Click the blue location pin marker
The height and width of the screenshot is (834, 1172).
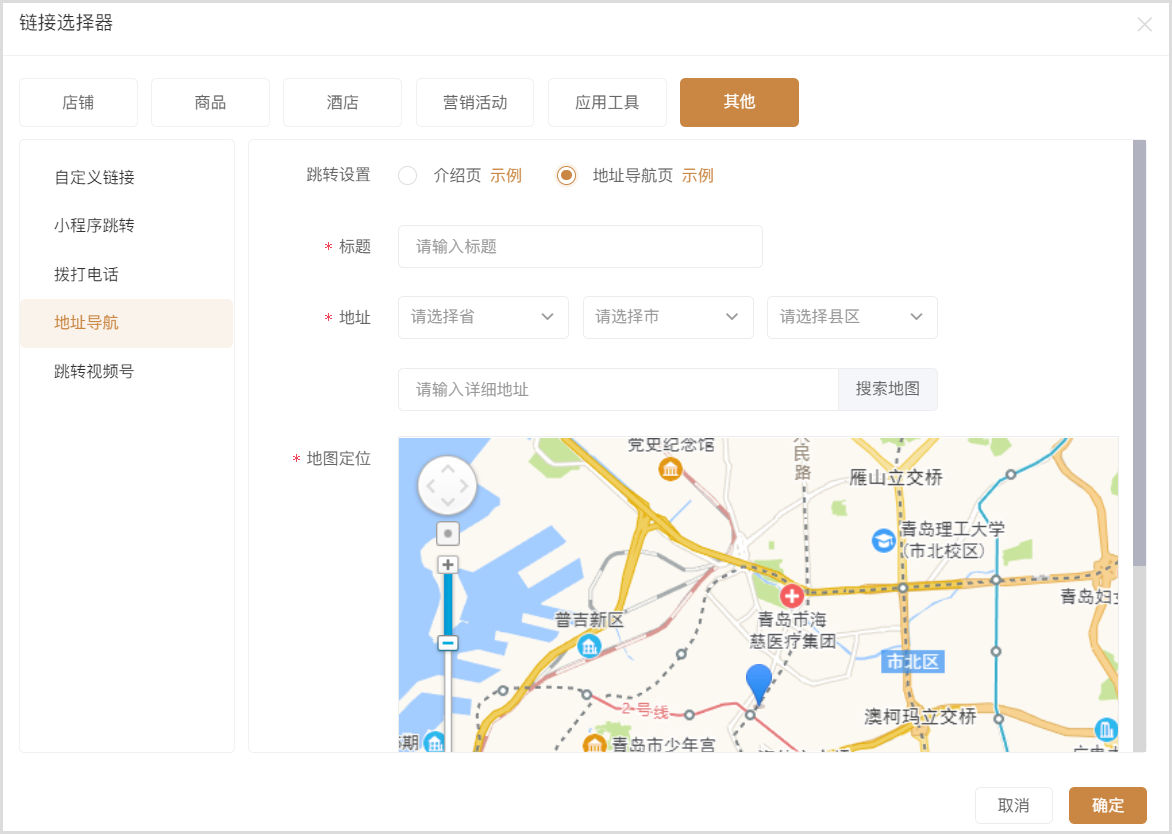coord(759,684)
